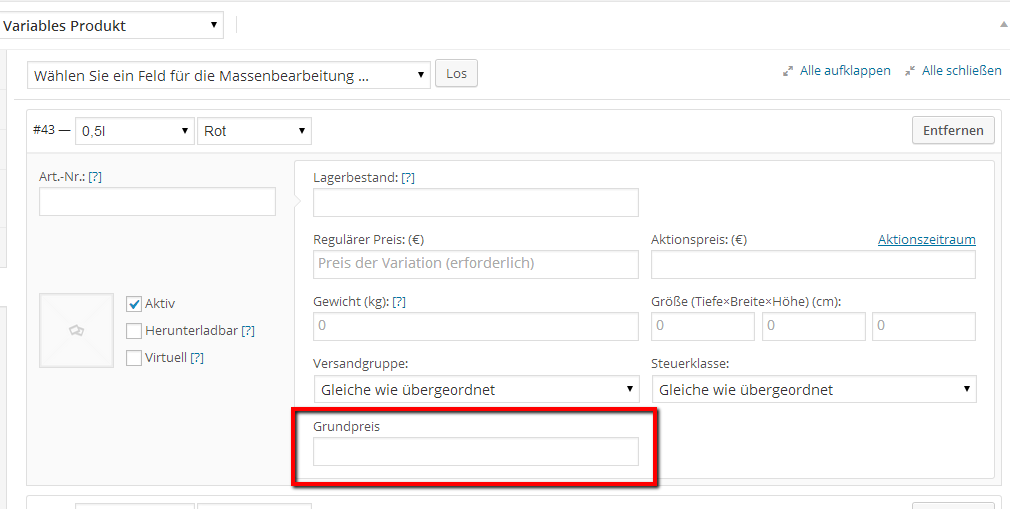1010x509 pixels.
Task: Open the Massenbearbeitung field dropdown
Action: (229, 75)
